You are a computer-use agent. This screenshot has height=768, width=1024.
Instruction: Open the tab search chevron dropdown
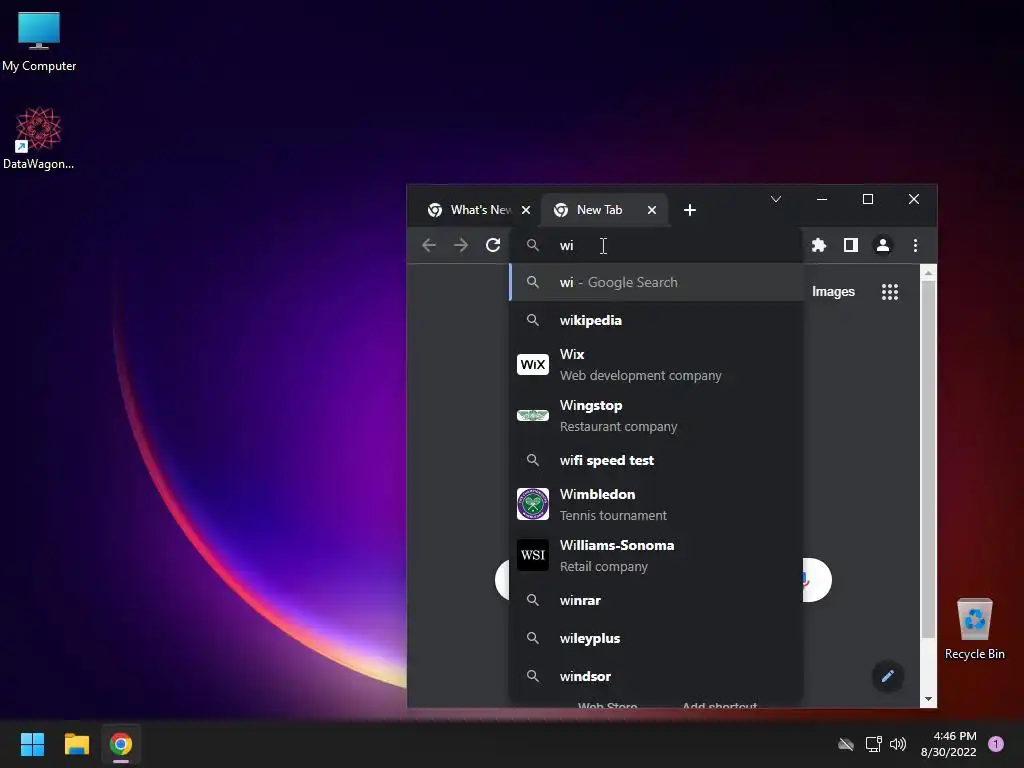[776, 199]
